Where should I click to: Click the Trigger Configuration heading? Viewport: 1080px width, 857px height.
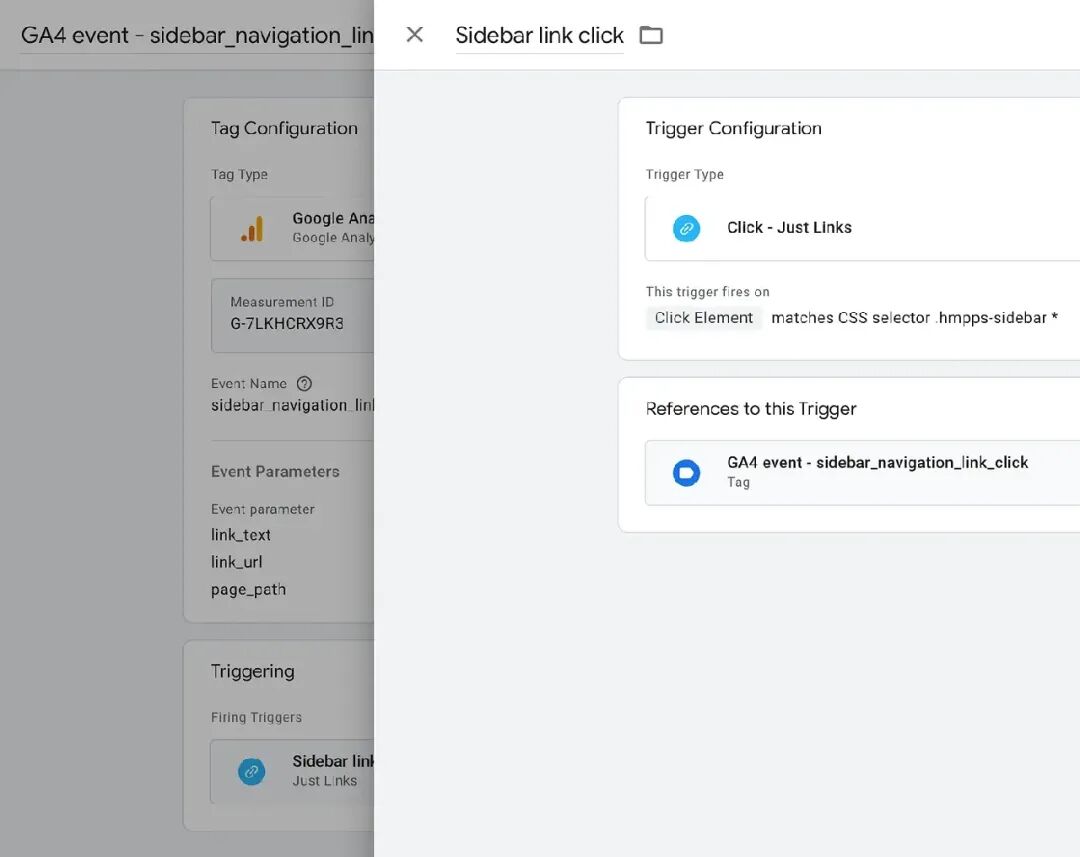(x=733, y=128)
